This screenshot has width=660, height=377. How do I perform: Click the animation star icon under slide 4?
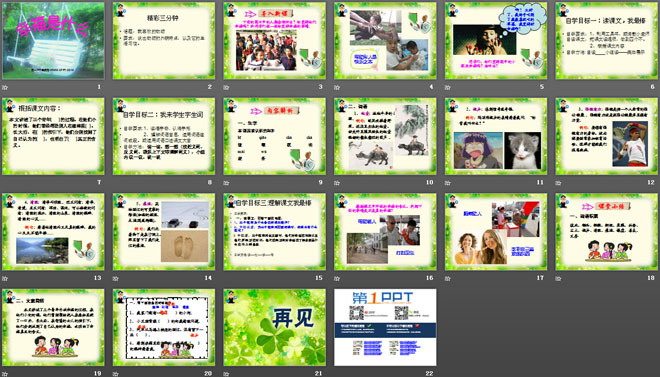point(337,88)
